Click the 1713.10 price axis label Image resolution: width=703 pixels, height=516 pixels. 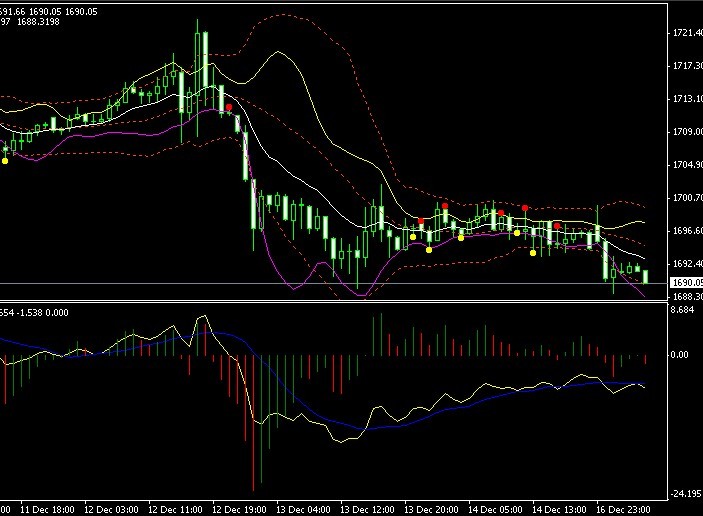click(688, 99)
